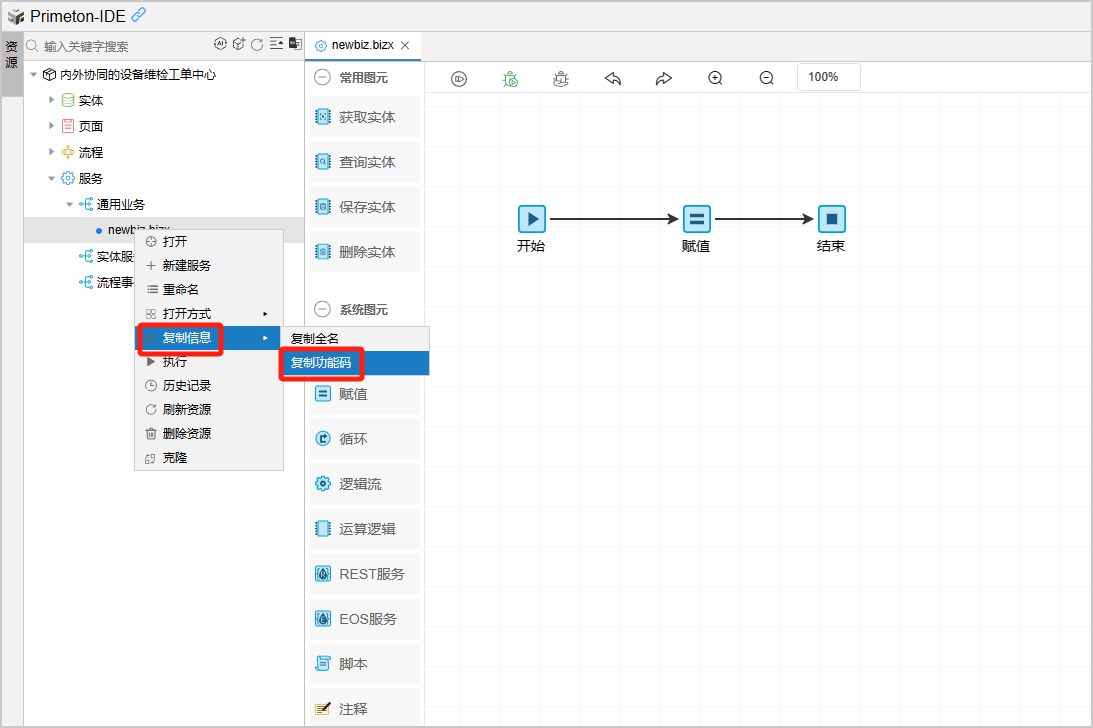Select 重命名 in the context menu
The image size is (1093, 728).
pyautogui.click(x=181, y=289)
